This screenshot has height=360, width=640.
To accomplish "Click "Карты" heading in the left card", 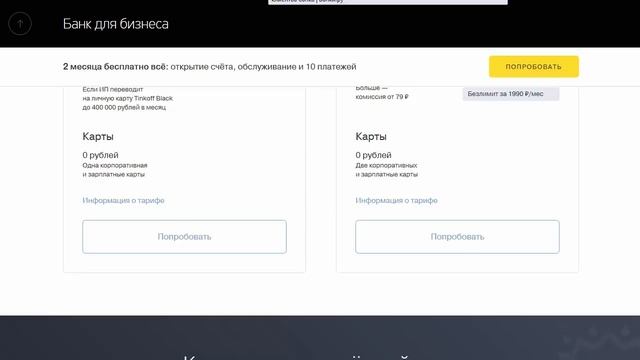I will pyautogui.click(x=98, y=136).
